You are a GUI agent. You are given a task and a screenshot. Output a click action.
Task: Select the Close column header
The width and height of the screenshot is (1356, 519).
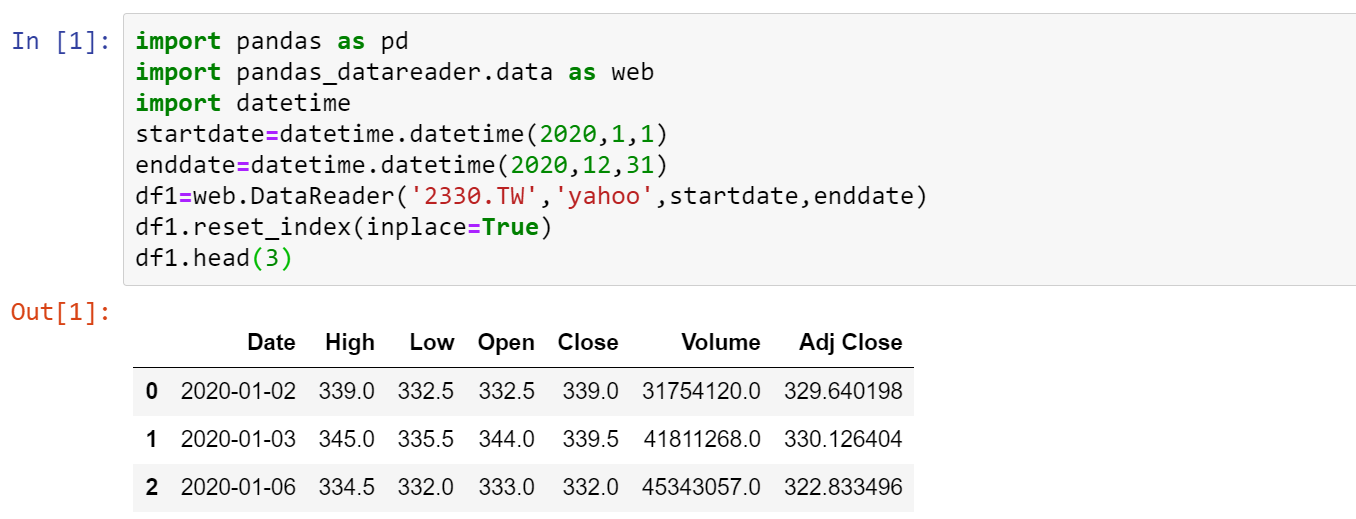point(588,342)
